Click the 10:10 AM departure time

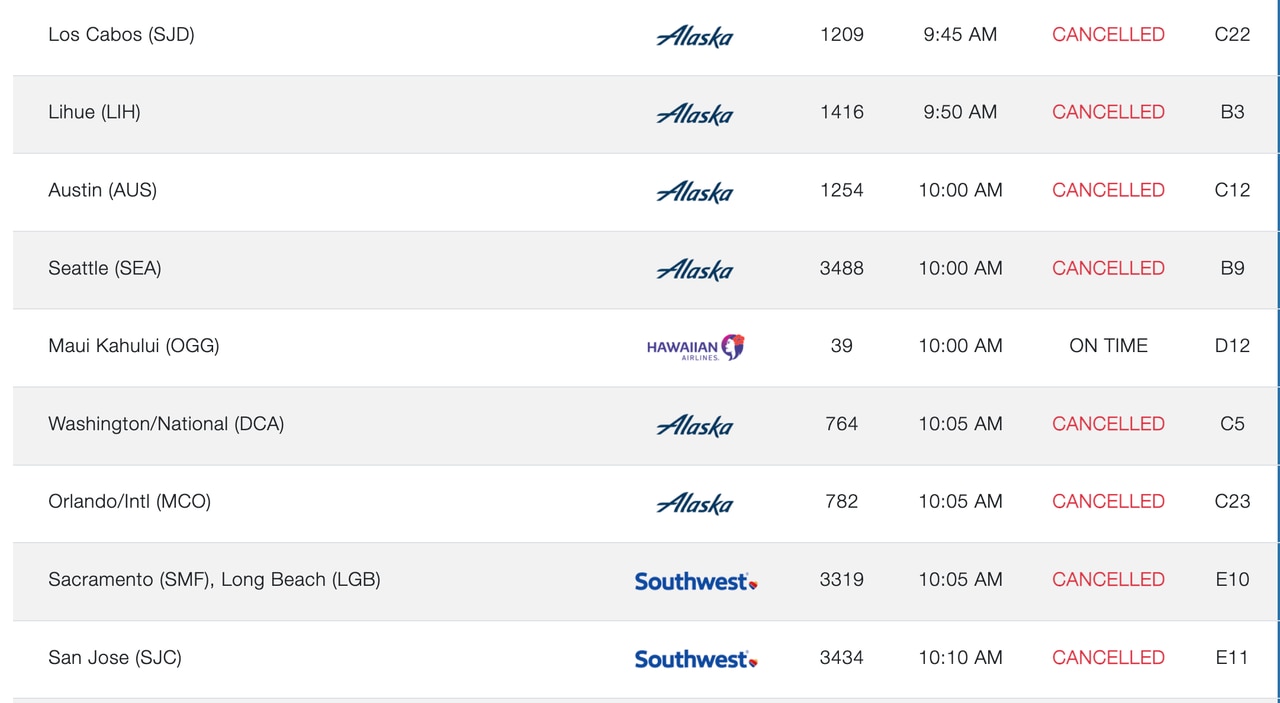pos(960,657)
